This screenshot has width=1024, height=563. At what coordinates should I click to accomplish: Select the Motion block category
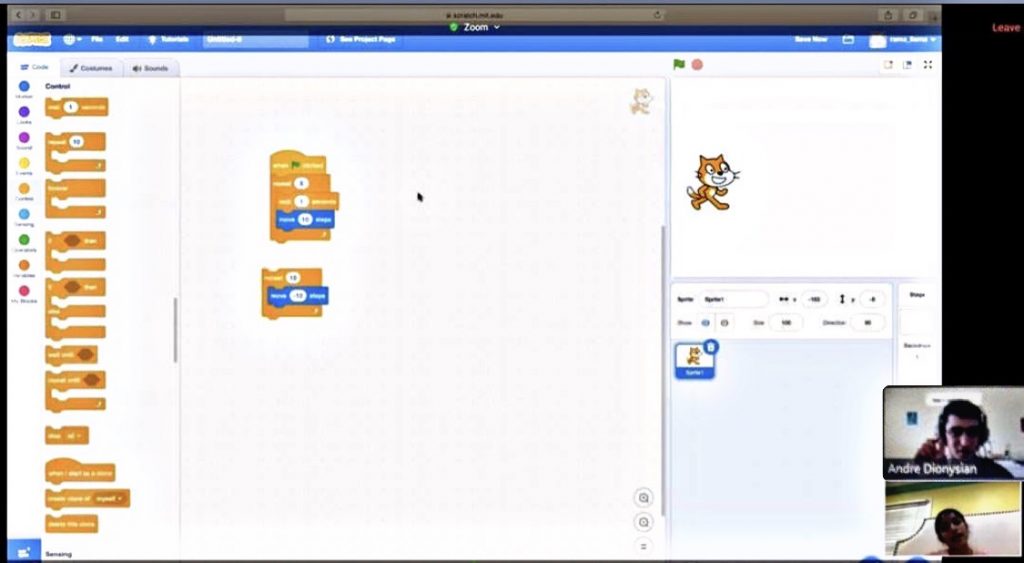[24, 88]
